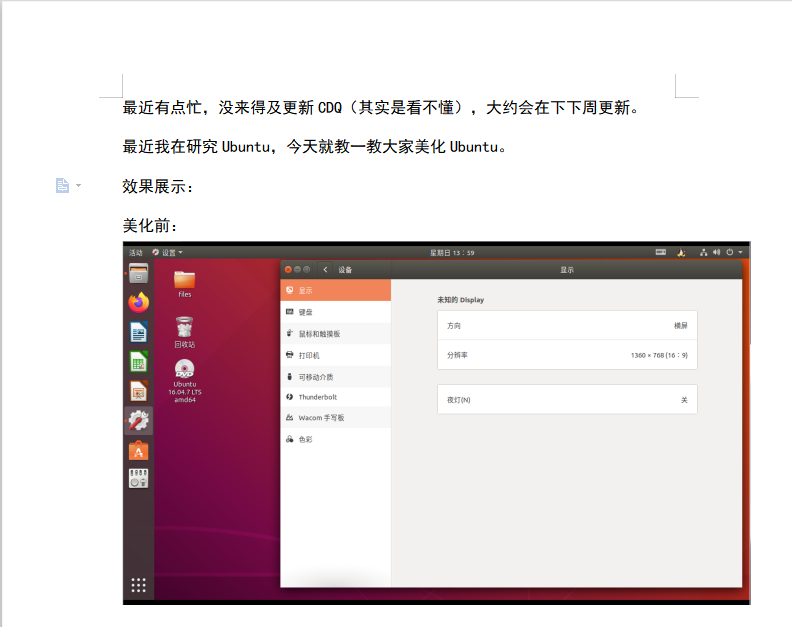Open the system menu arrow beside the power icon

tap(740, 252)
